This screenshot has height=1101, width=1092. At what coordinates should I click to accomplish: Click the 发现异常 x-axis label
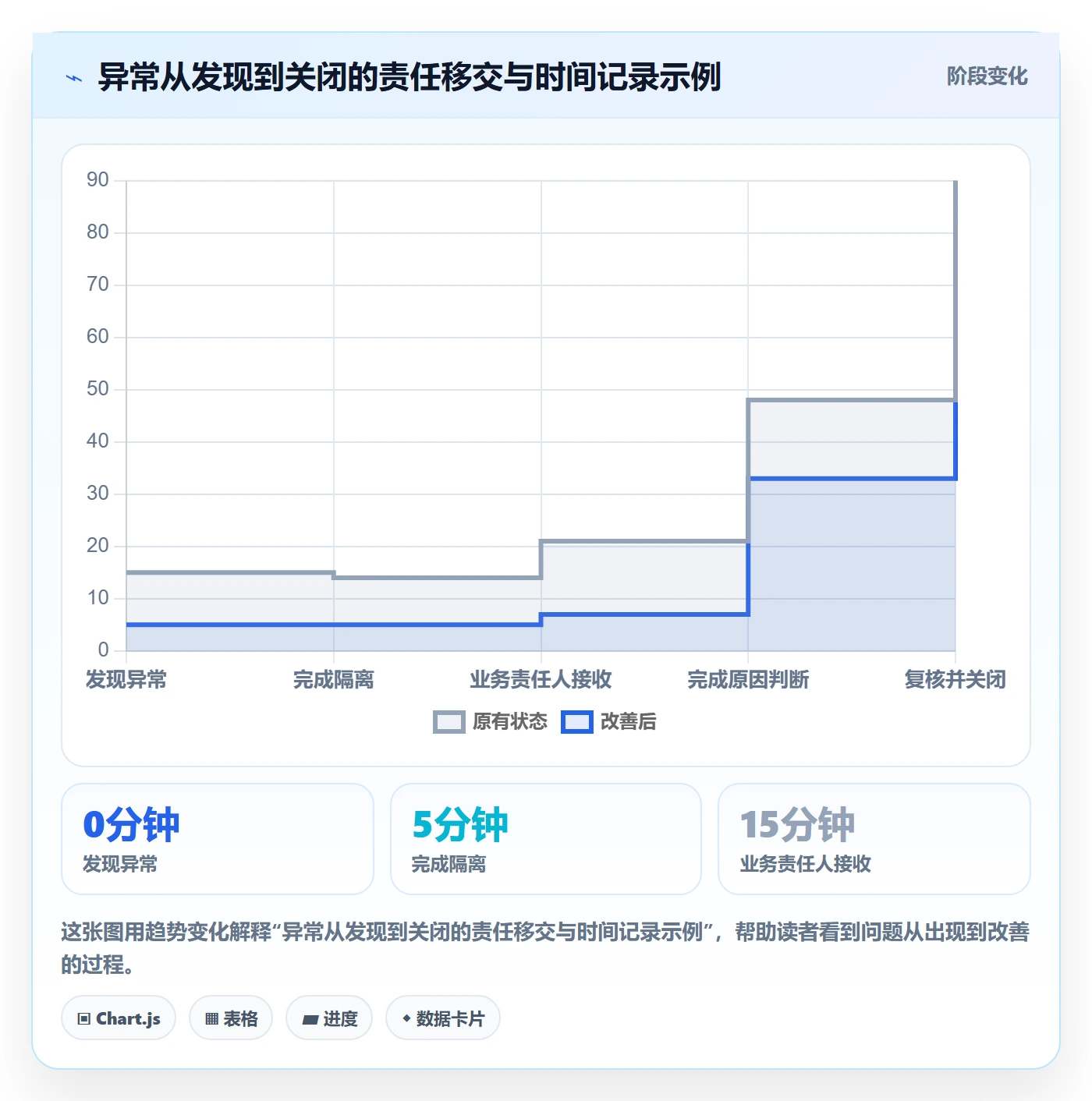point(126,680)
